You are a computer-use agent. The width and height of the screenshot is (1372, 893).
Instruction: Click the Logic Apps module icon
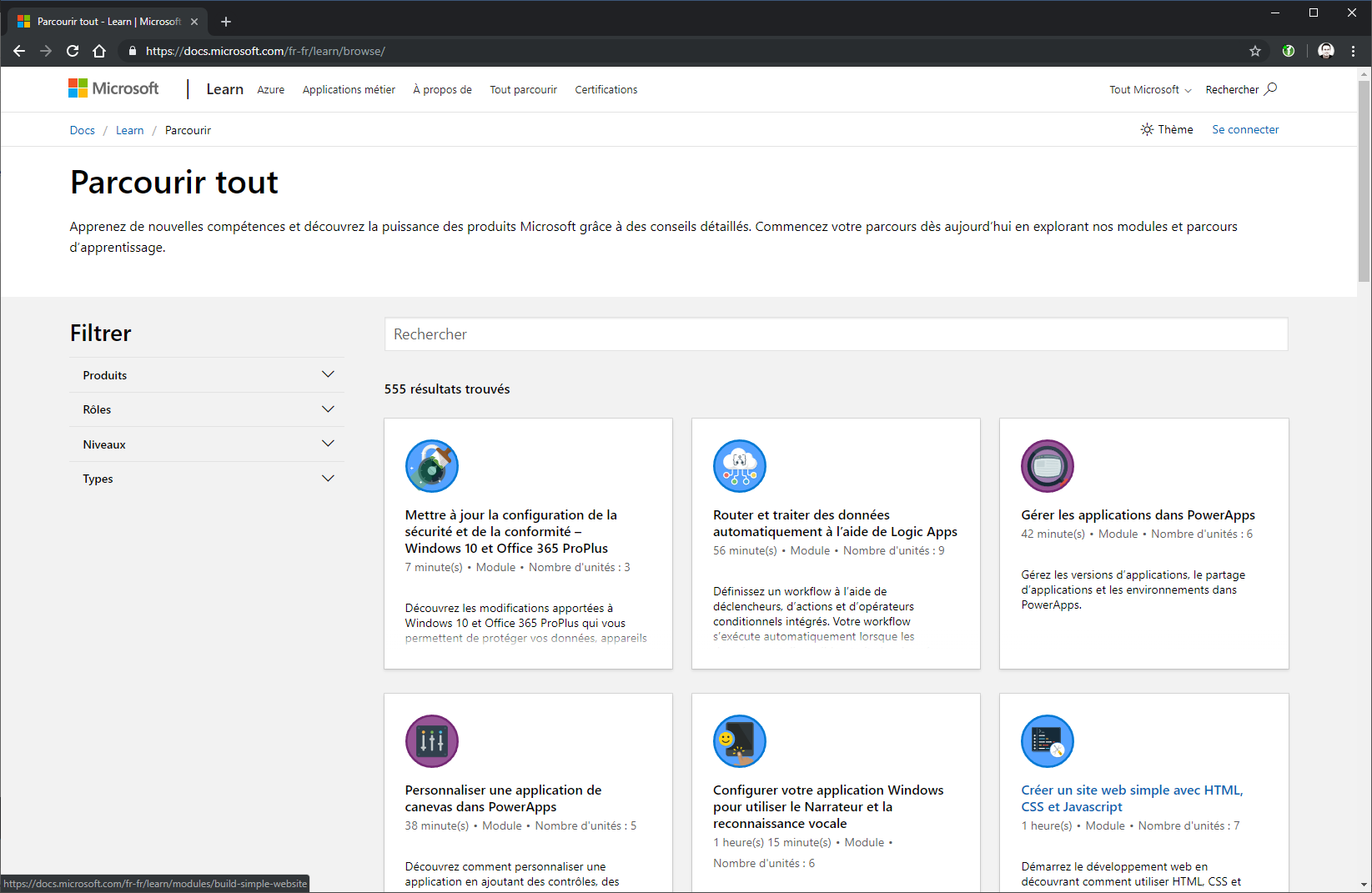739,466
